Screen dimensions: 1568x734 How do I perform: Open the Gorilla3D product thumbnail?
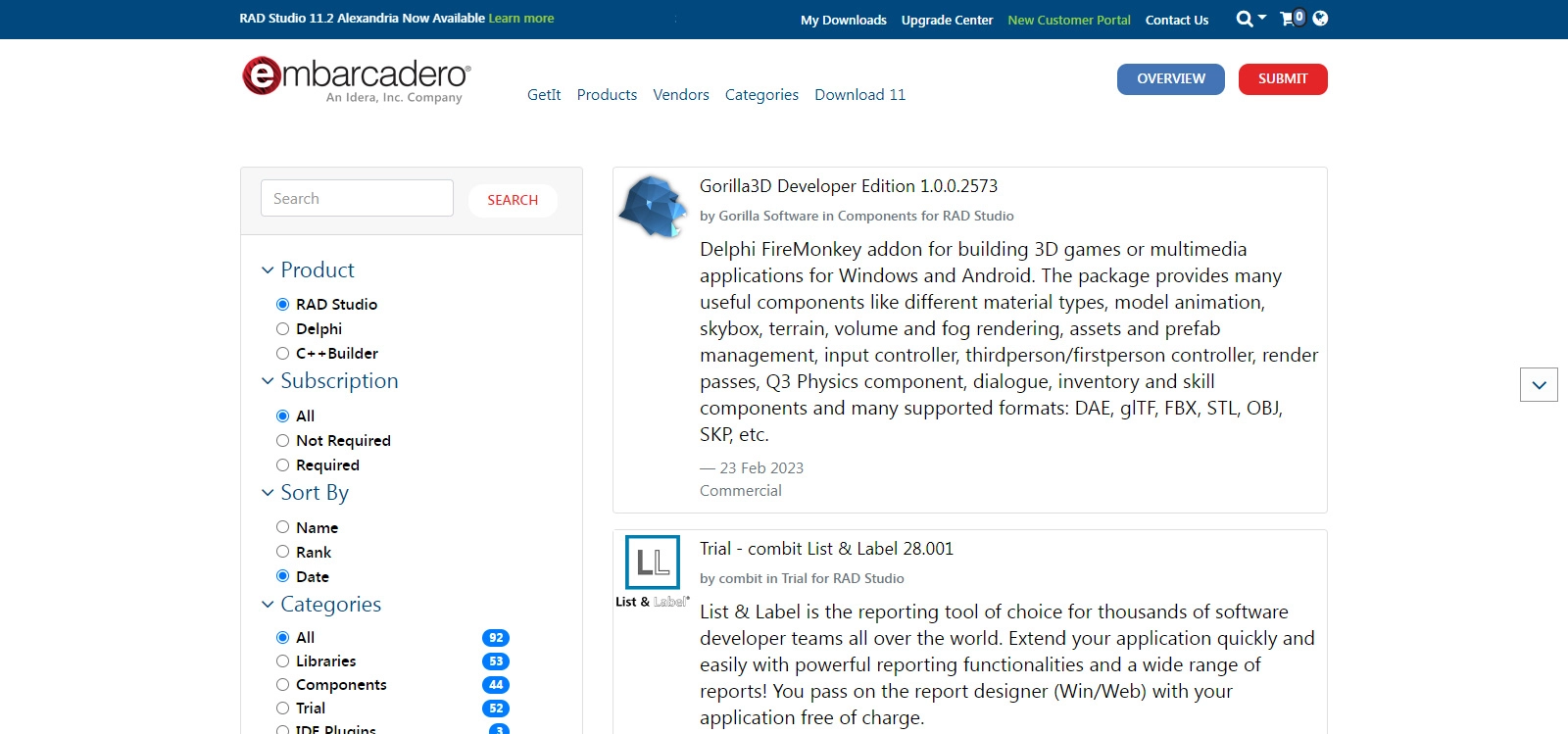[653, 207]
